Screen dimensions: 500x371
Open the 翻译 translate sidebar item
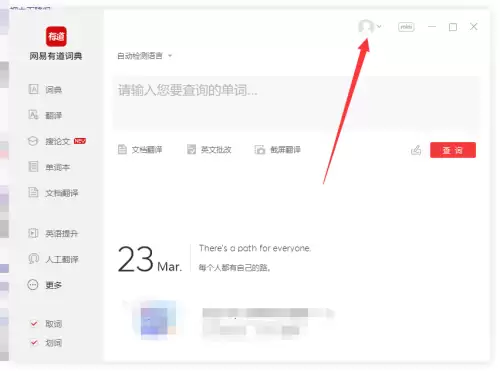click(45, 115)
